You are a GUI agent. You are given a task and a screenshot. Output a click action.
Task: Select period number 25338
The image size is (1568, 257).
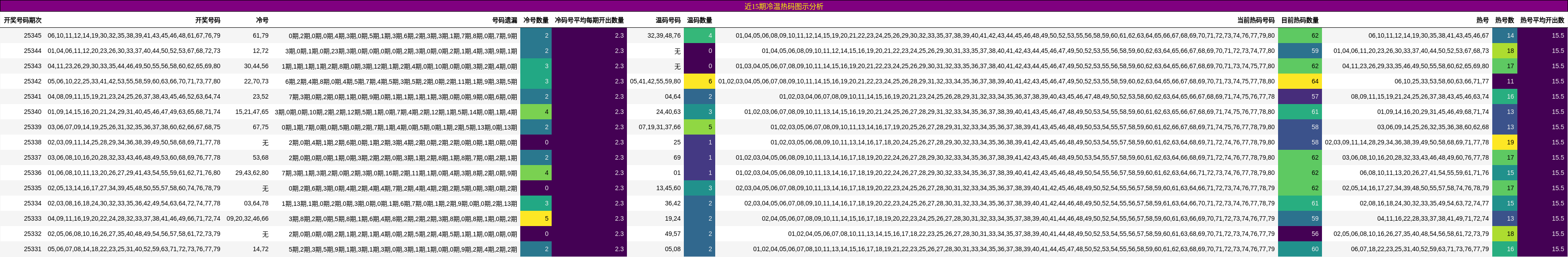click(33, 142)
